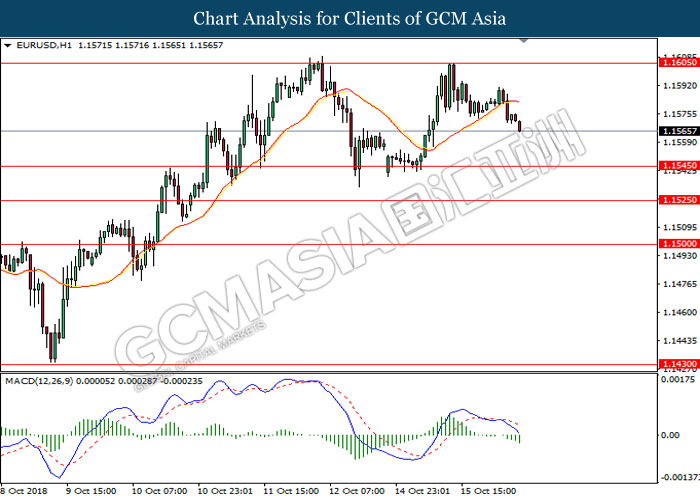Click the 1.15920 price scale value

680,85
